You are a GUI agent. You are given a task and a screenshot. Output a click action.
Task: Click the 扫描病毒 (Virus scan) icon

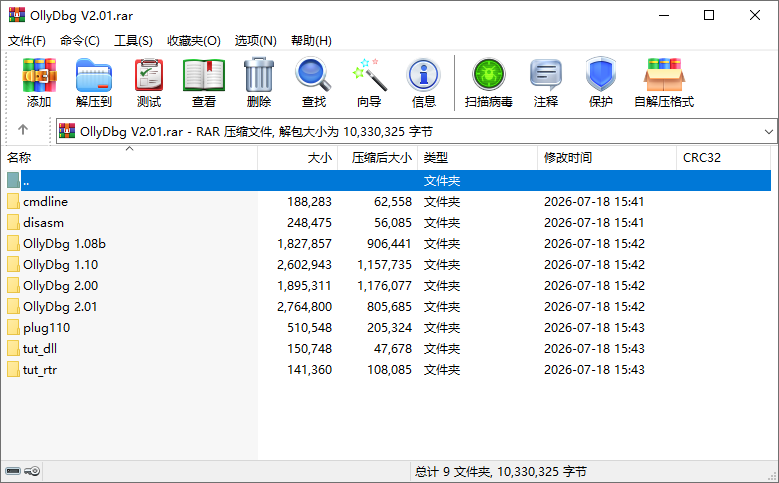point(489,75)
